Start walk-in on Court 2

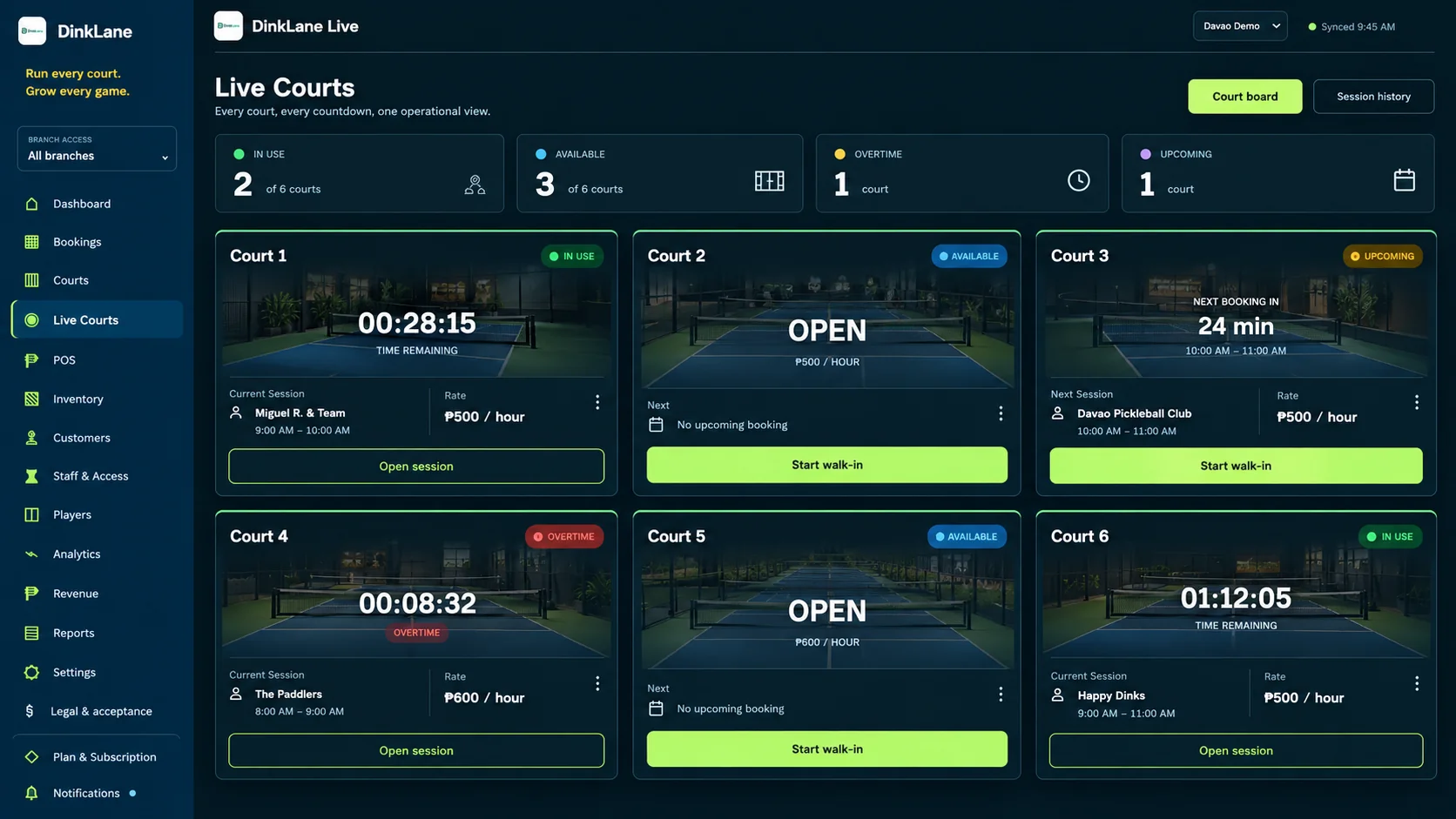(x=827, y=465)
